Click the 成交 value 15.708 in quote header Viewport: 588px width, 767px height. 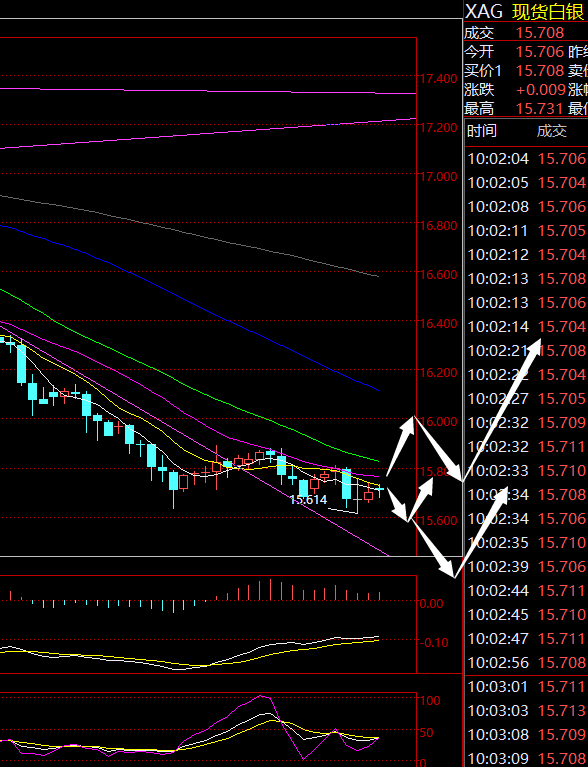(540, 33)
